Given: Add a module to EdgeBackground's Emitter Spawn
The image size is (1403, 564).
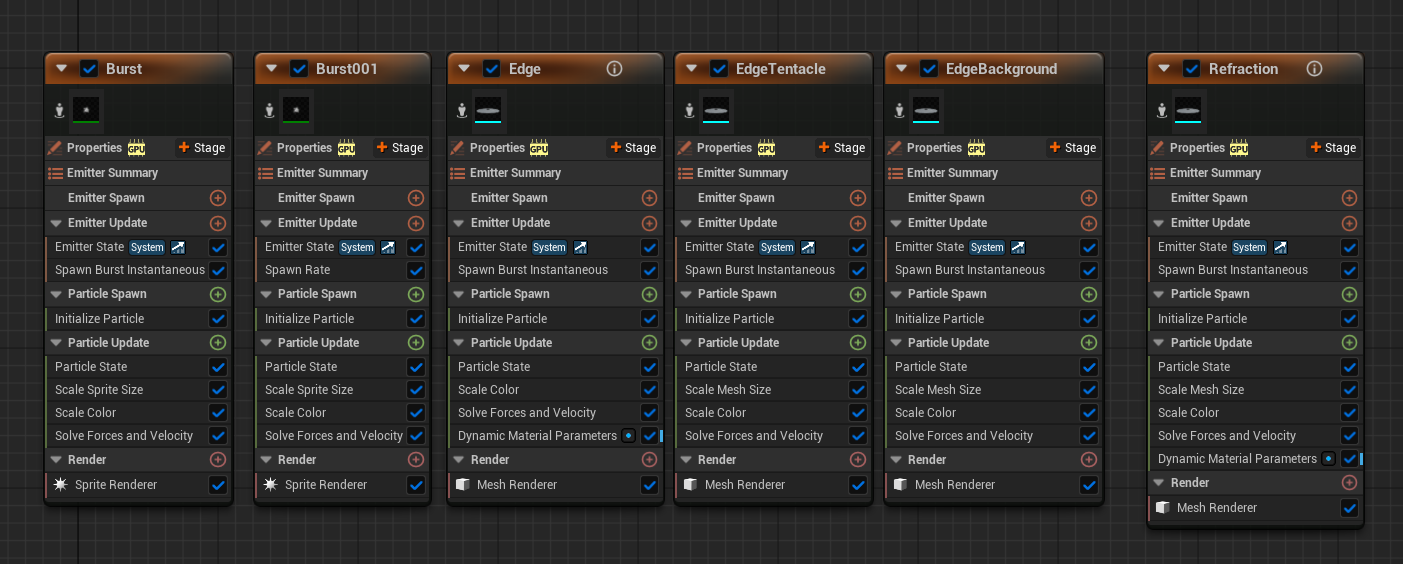Looking at the screenshot, I should (1089, 198).
